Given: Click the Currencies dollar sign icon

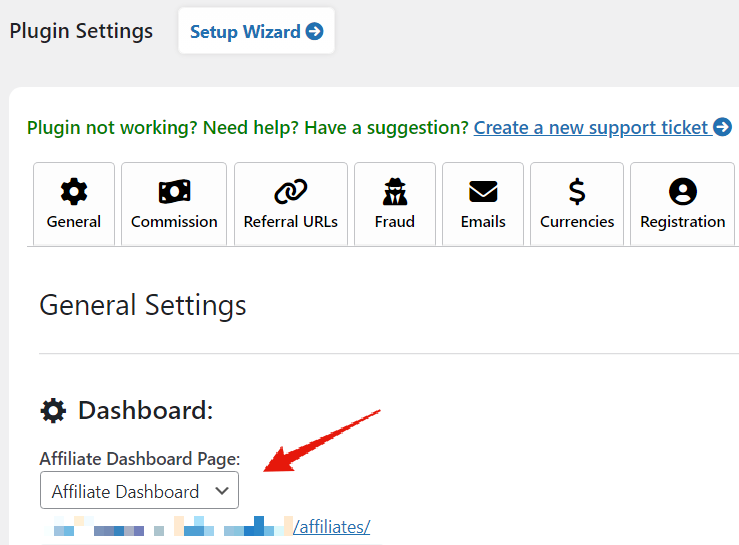Looking at the screenshot, I should (x=577, y=191).
